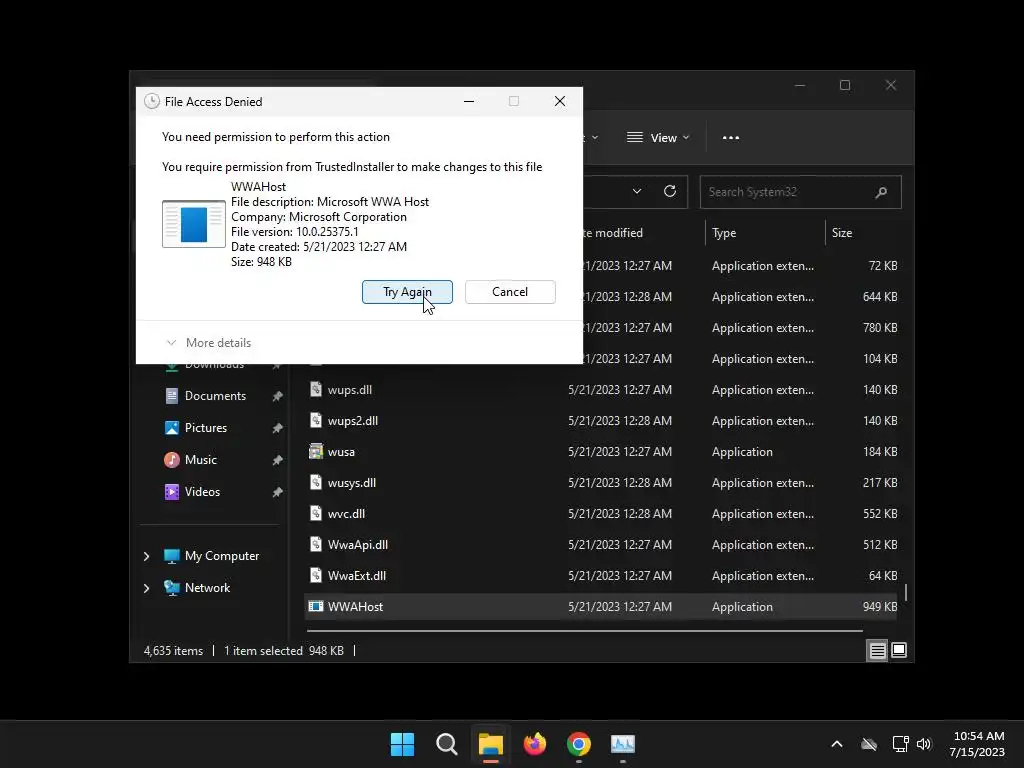Click the vertical scrollbar thumb in file list

point(906,592)
